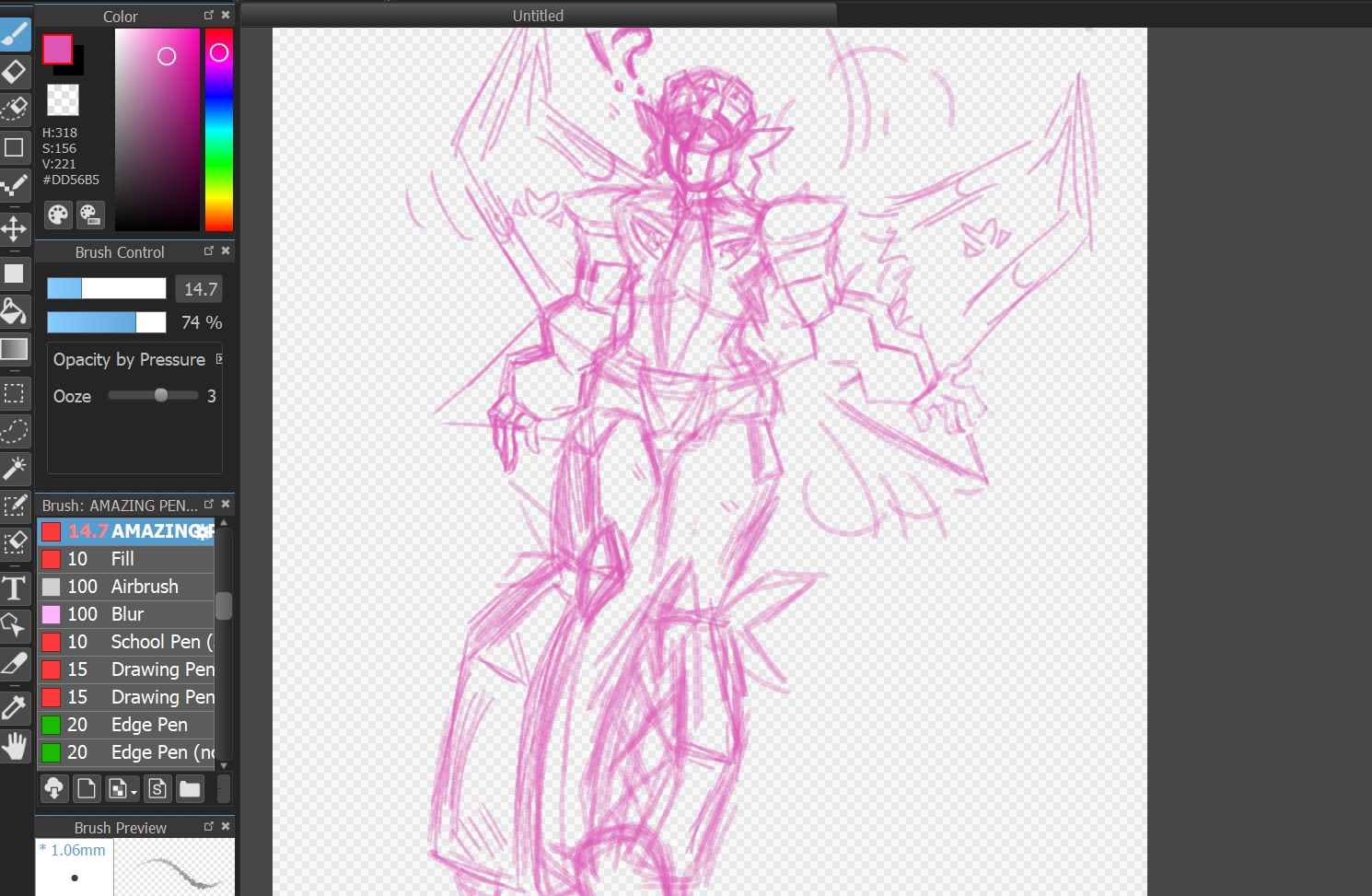Toggle the transparent color swatch

pyautogui.click(x=63, y=99)
